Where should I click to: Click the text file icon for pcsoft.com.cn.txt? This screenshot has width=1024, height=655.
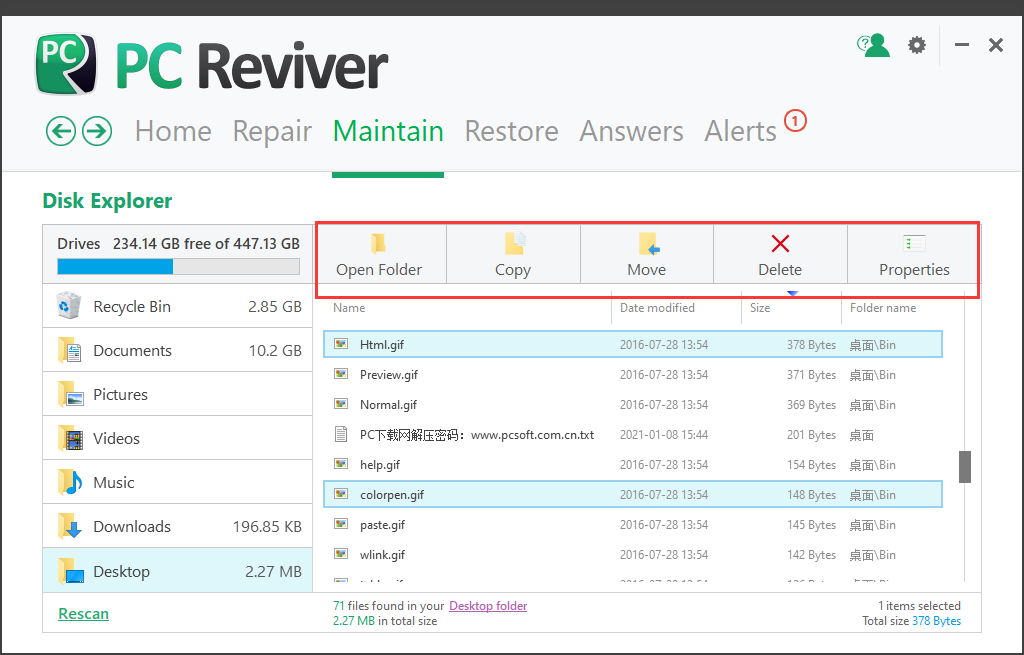[x=340, y=434]
